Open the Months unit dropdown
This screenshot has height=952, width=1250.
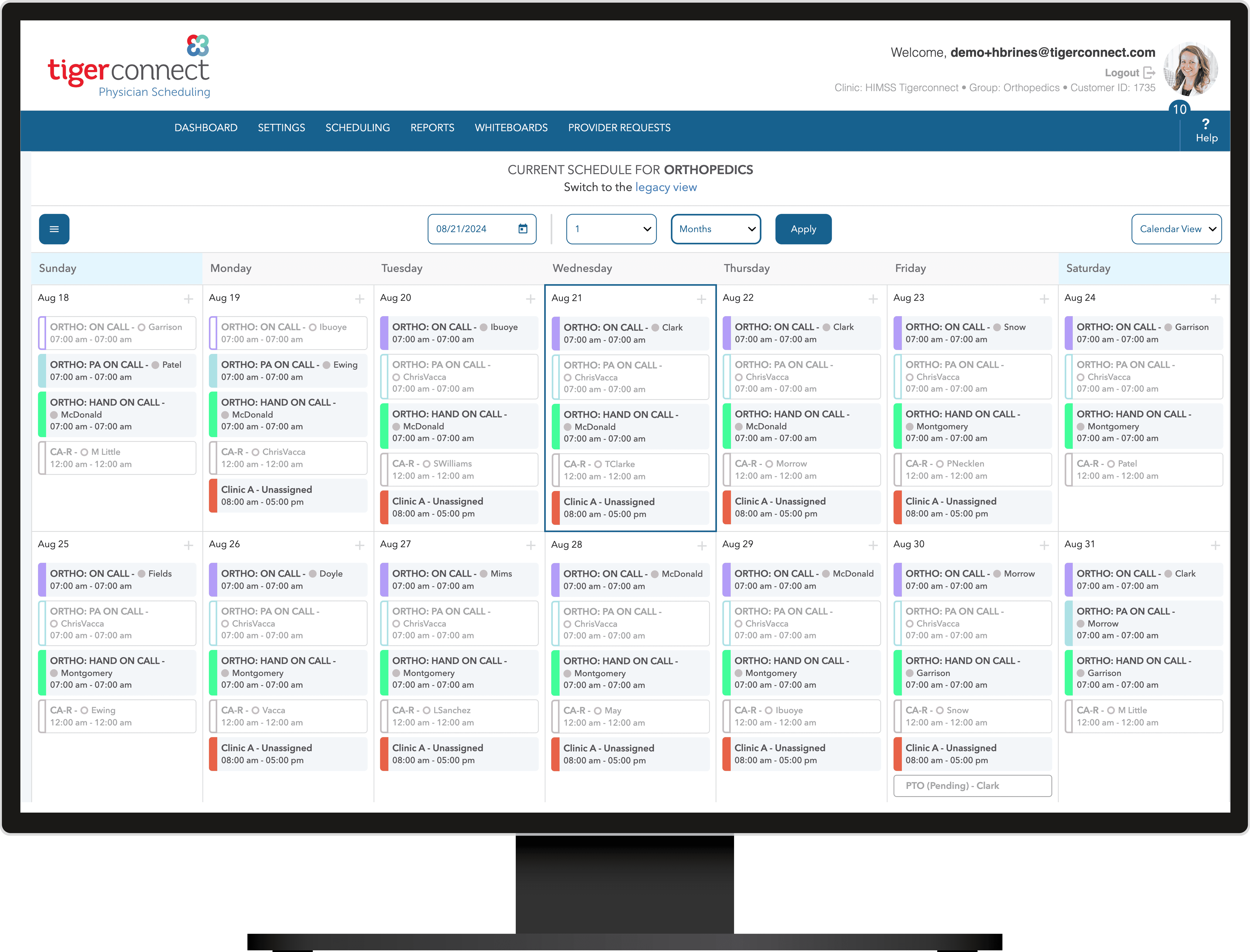tap(716, 229)
